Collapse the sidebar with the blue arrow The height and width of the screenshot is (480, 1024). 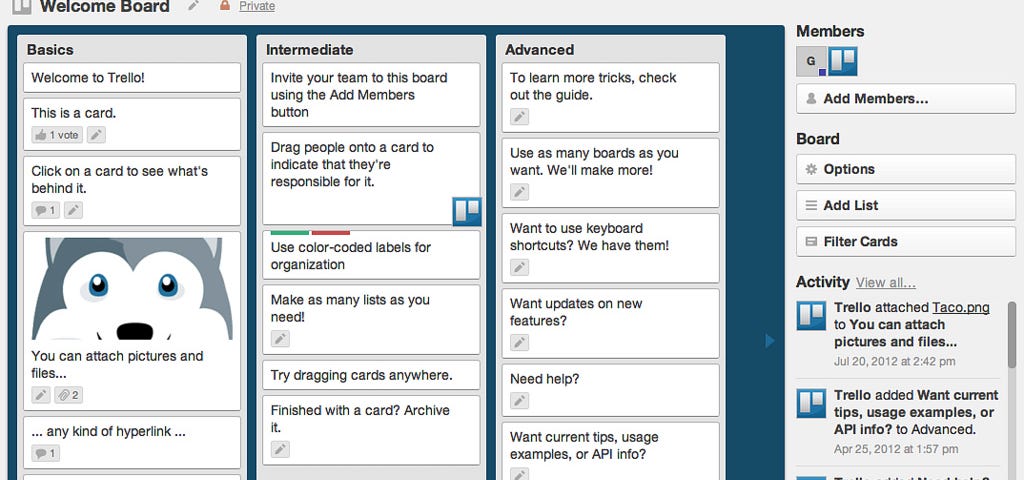(769, 340)
